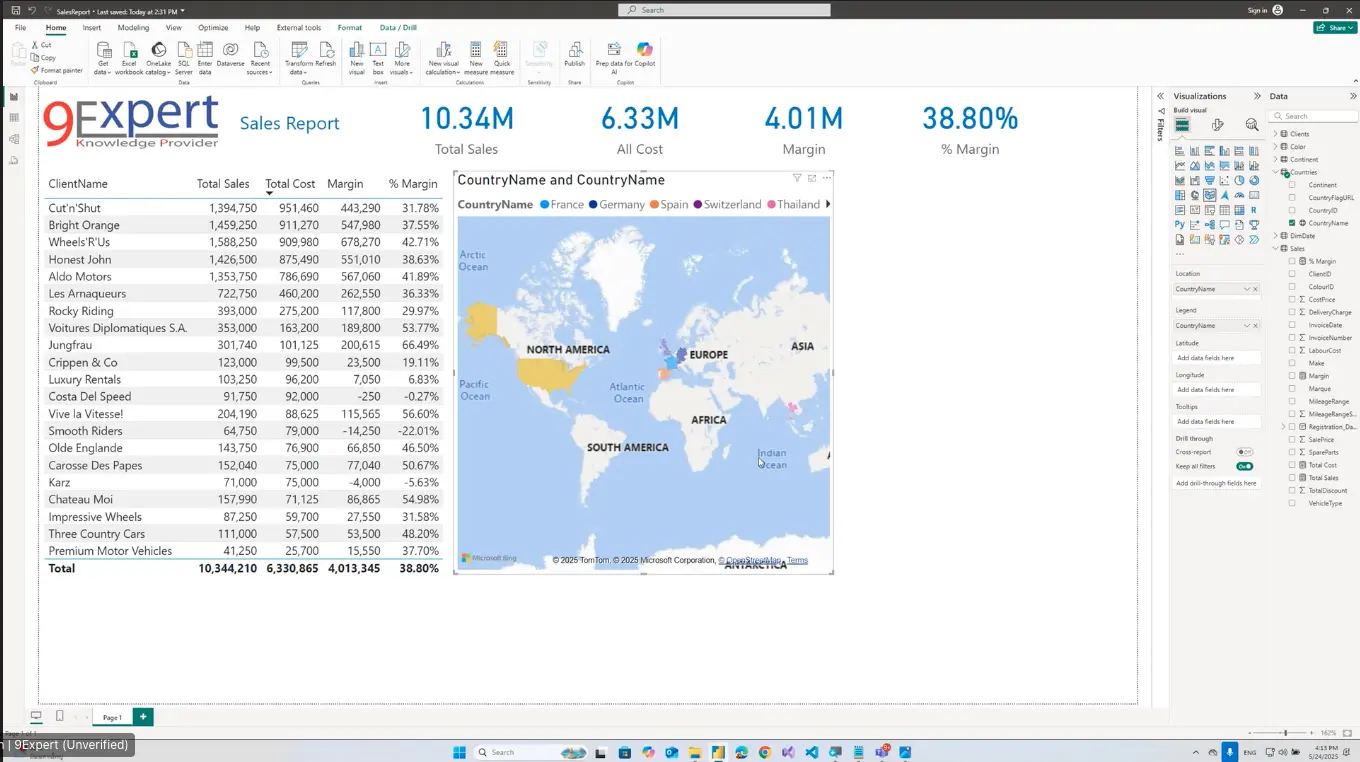Screen dimensions: 1360x762
Task: Click the Data pane Search field
Action: tap(1311, 116)
